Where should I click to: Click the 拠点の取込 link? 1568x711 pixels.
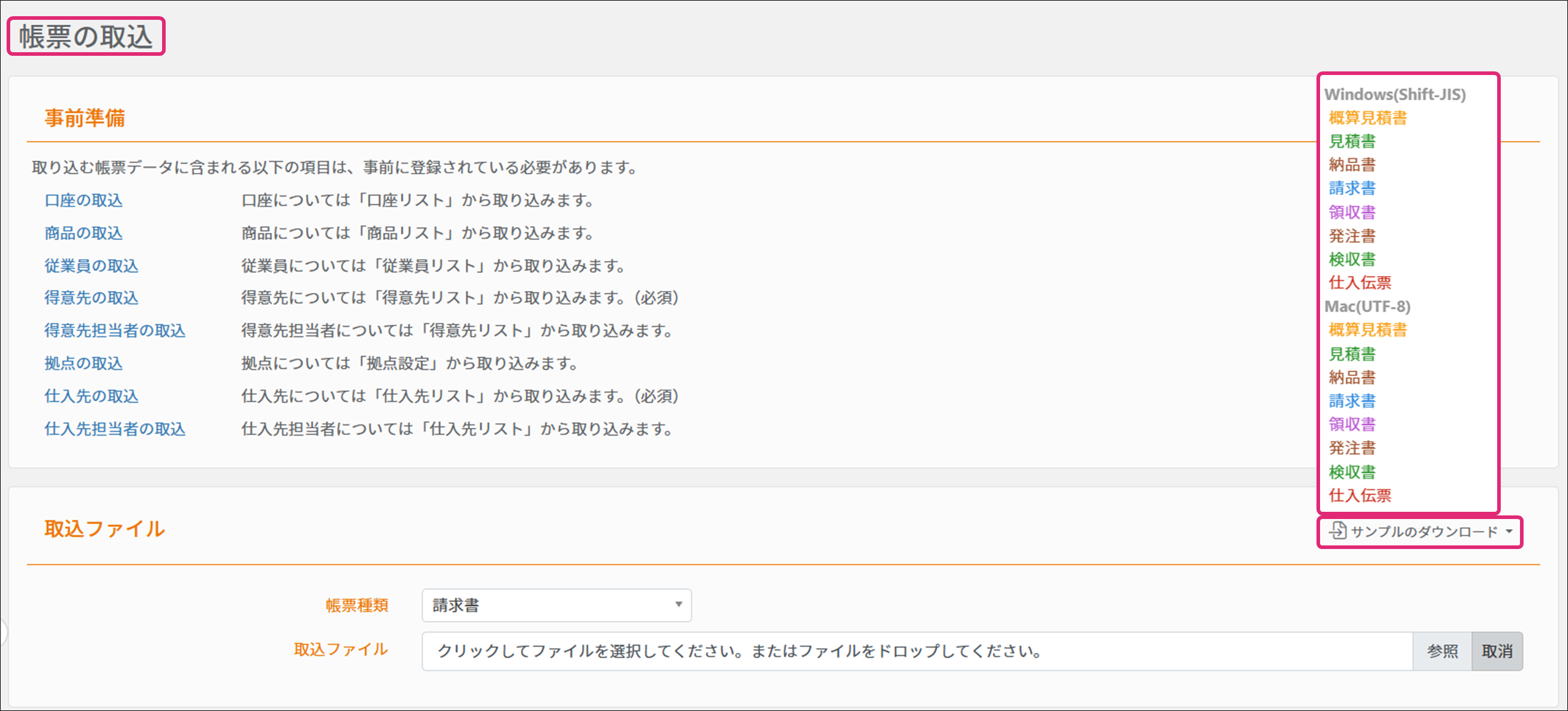tap(83, 364)
